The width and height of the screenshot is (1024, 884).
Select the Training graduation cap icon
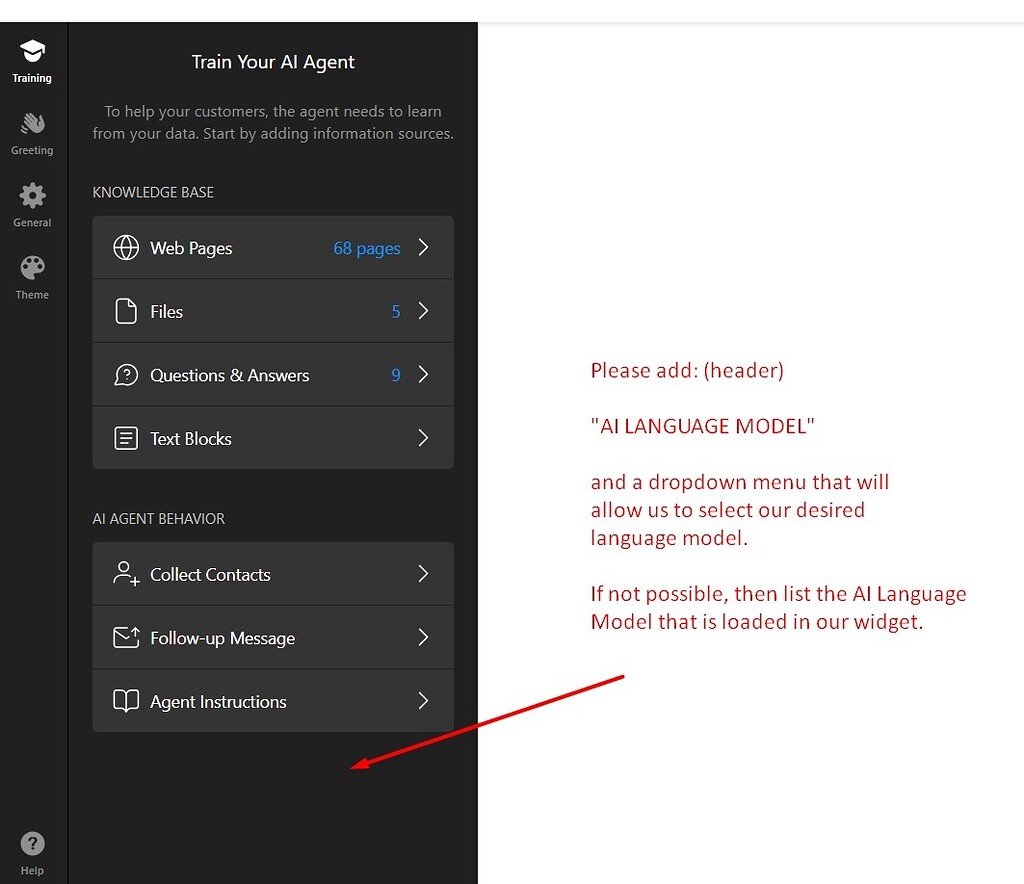click(x=32, y=50)
